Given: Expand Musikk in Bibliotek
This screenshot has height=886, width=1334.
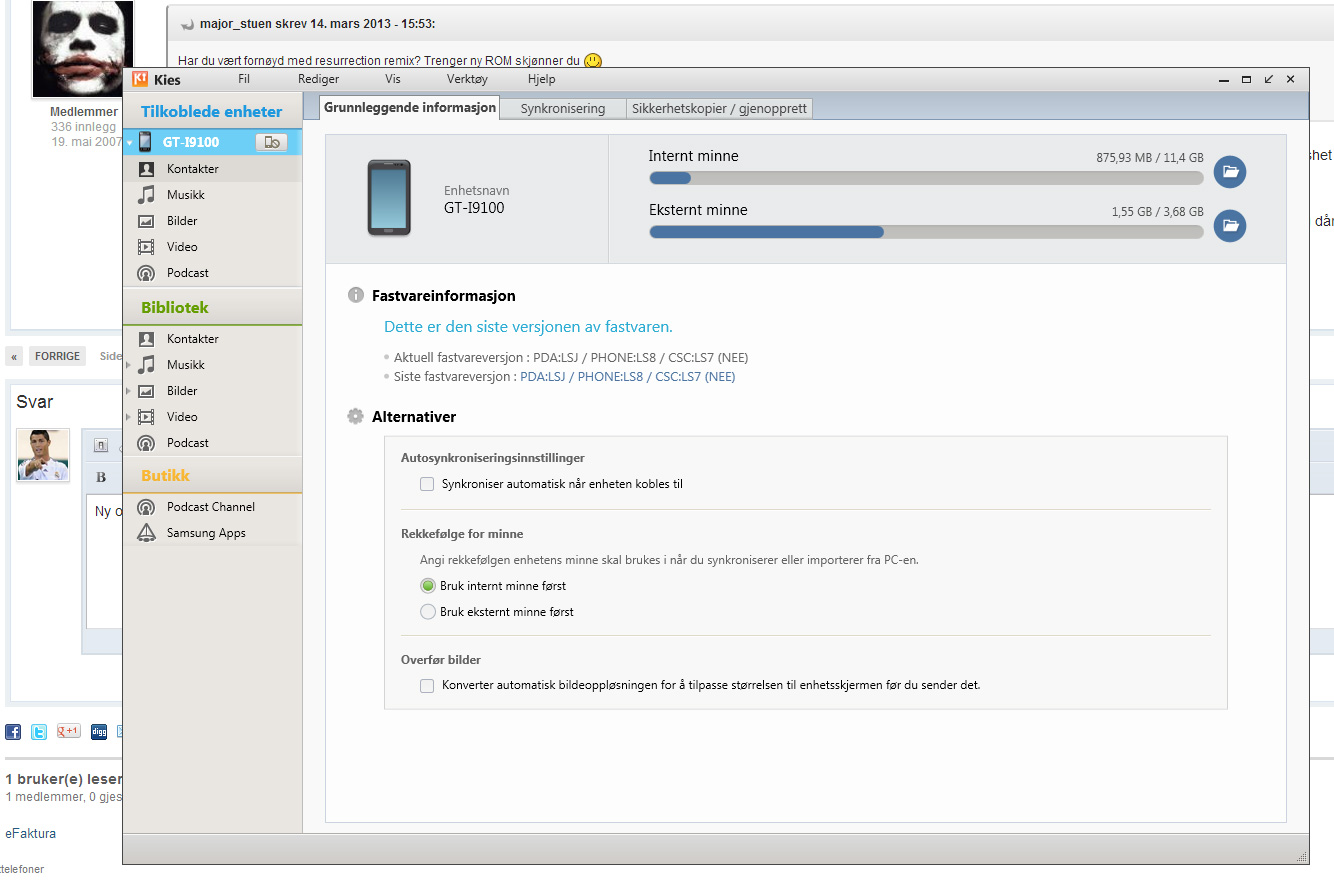Looking at the screenshot, I should (x=129, y=365).
